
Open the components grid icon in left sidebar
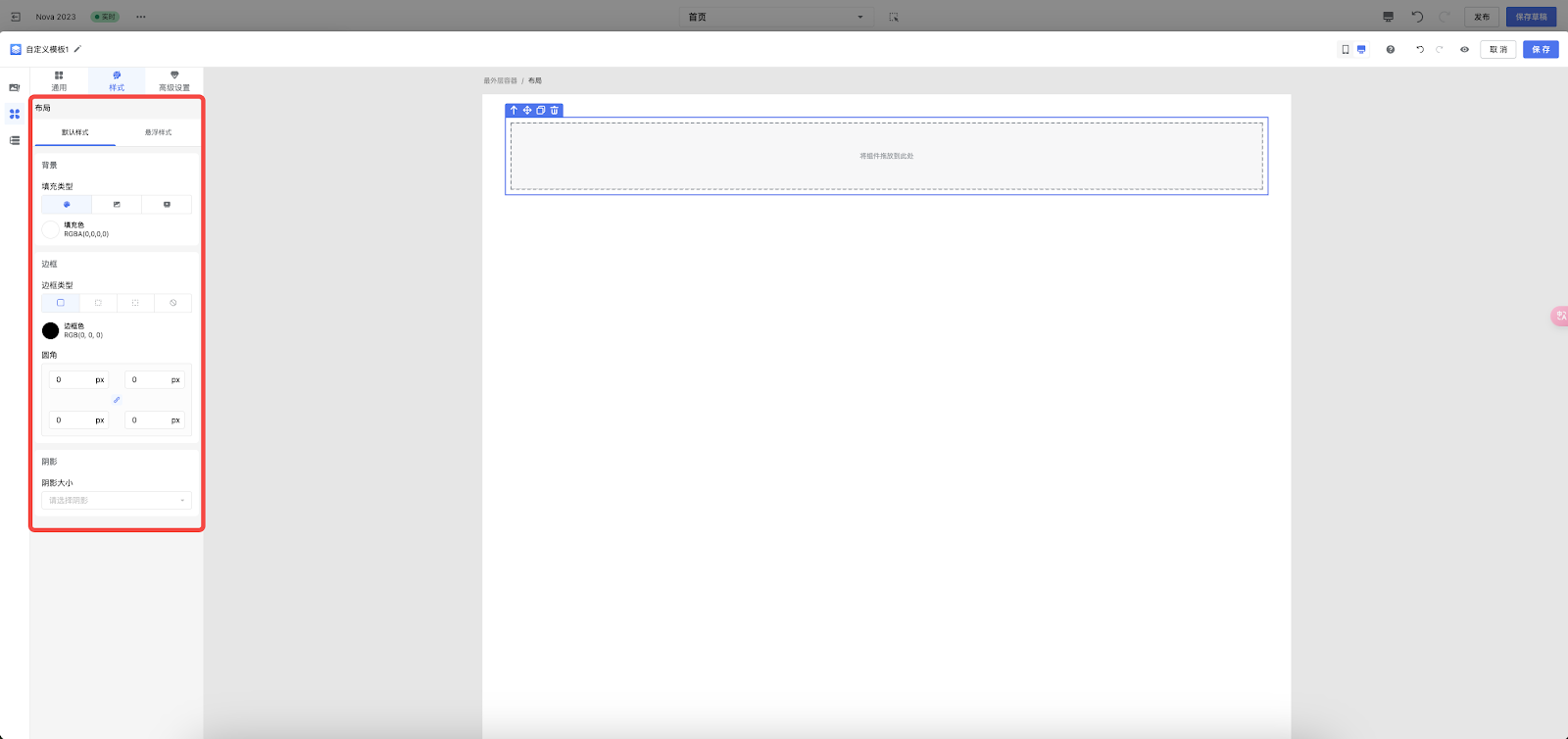tap(15, 114)
